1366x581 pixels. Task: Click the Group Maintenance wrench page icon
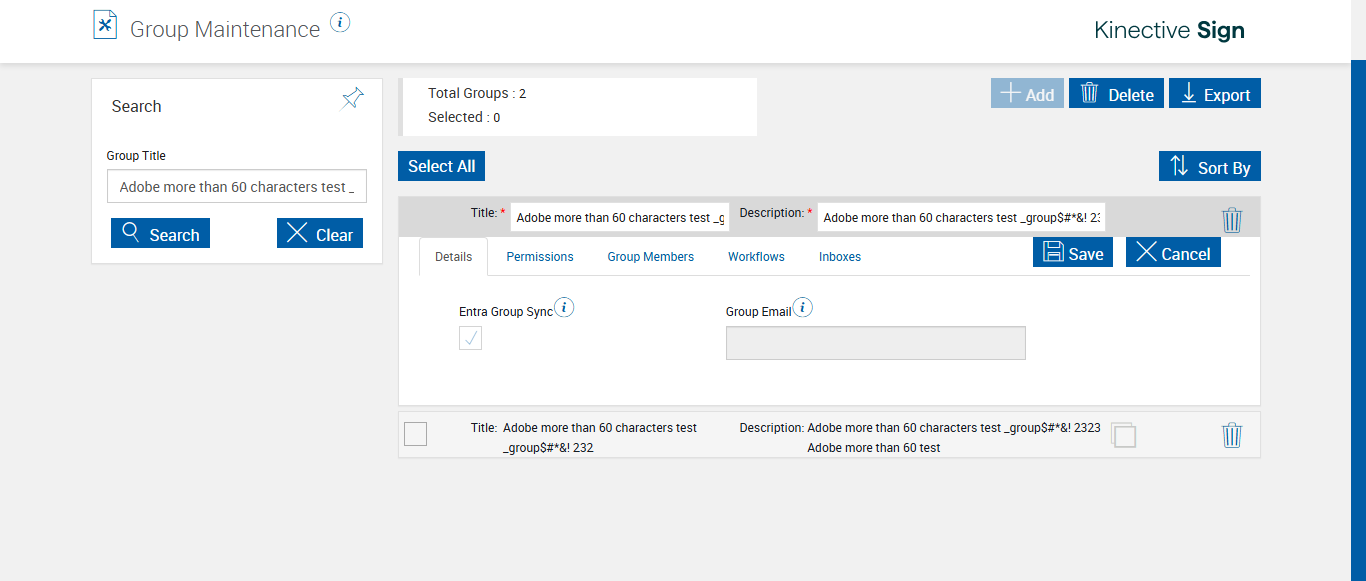tap(105, 25)
